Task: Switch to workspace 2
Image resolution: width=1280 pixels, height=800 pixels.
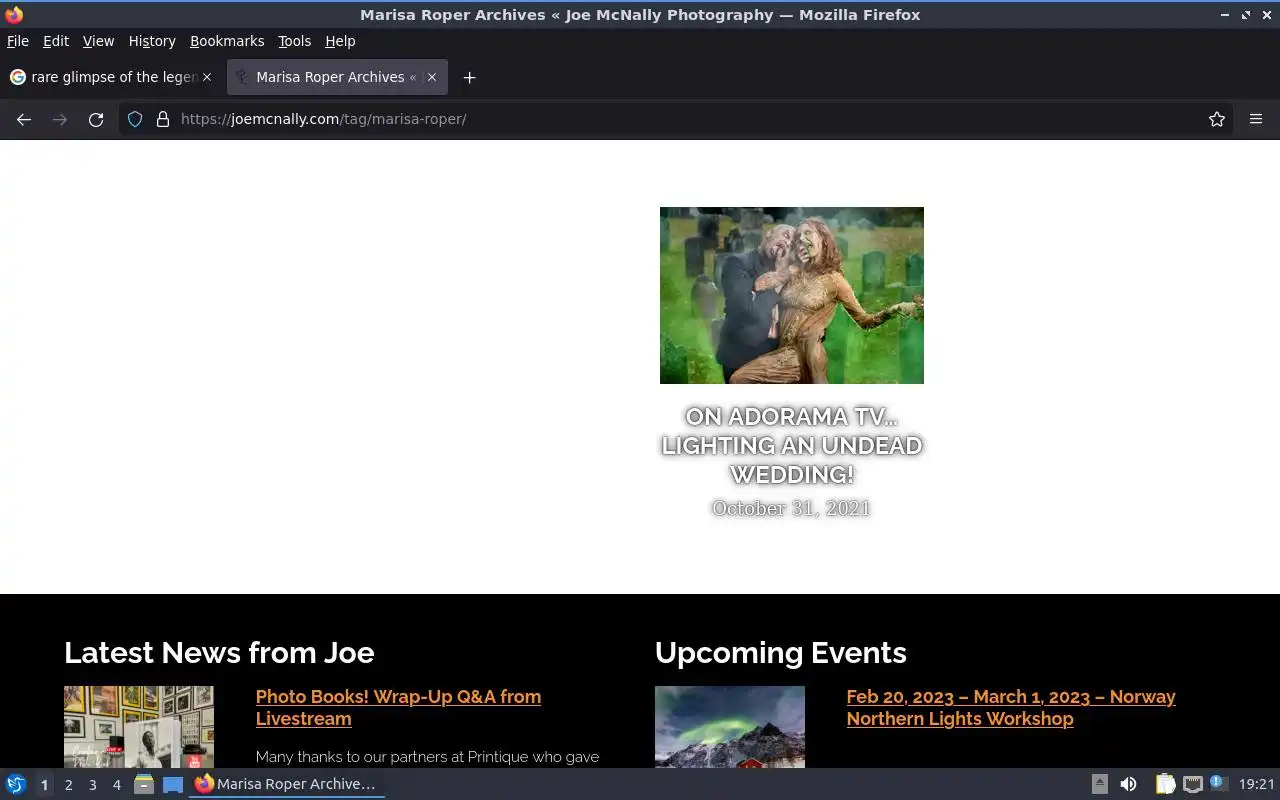Action: click(x=68, y=785)
